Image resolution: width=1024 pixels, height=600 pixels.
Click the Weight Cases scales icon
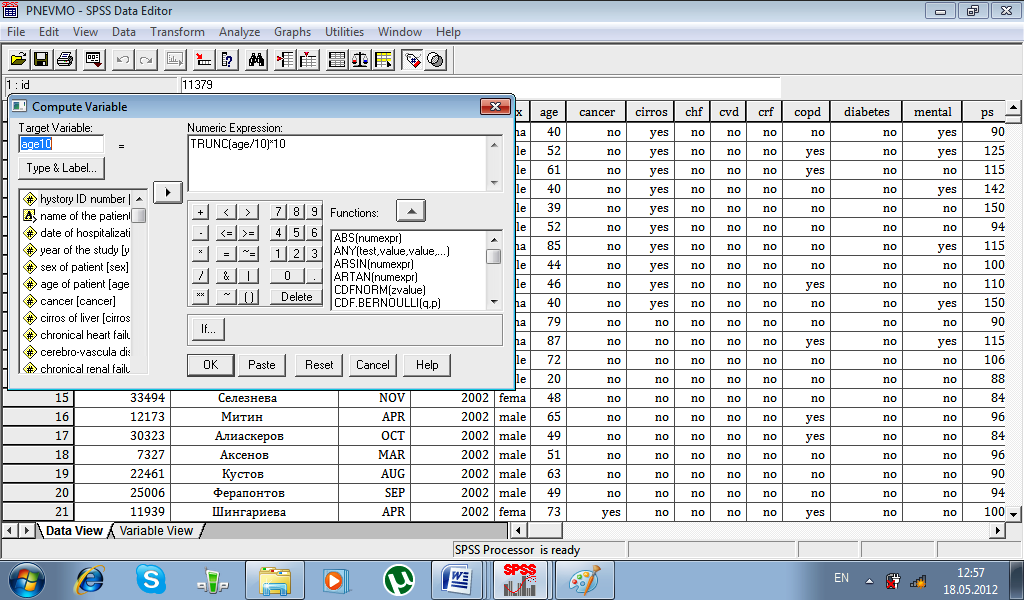360,60
